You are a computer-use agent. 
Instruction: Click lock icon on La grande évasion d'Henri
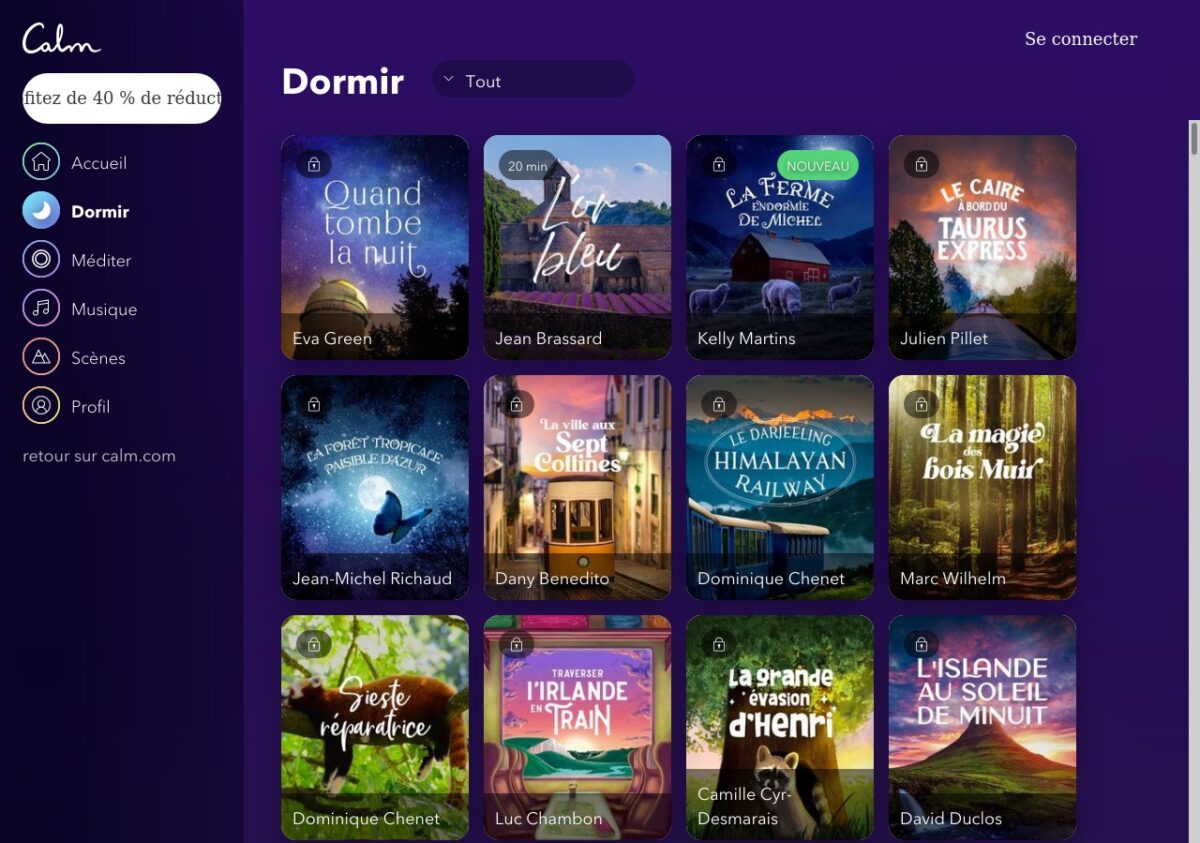[x=718, y=644]
